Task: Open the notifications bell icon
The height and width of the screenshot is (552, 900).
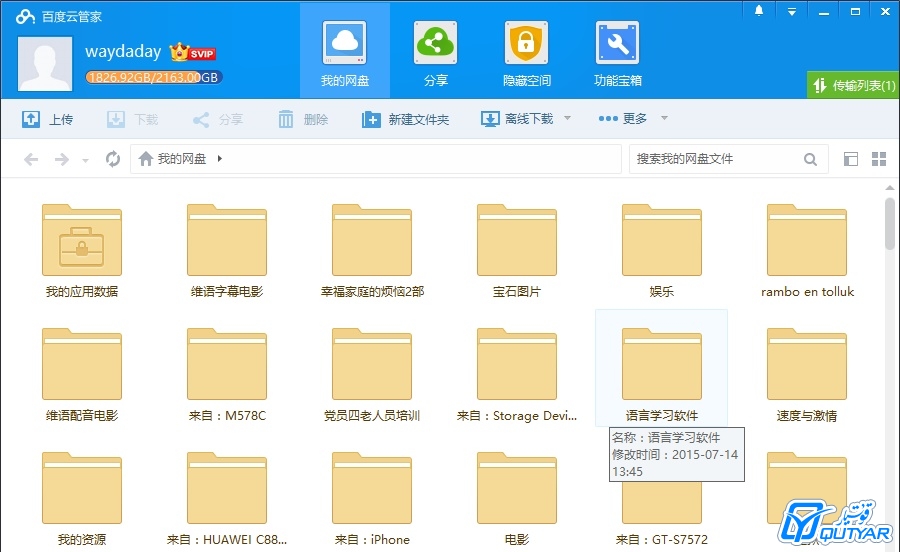Action: [x=759, y=11]
